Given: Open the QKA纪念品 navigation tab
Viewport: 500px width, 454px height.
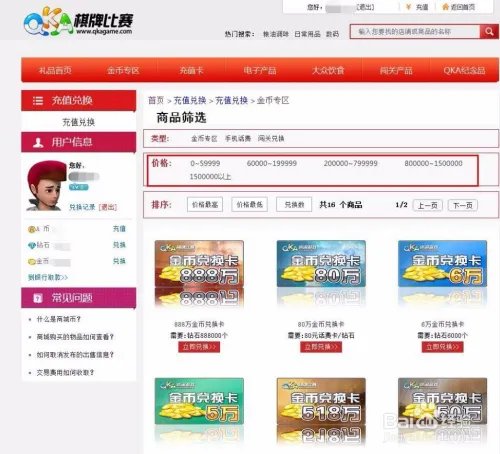Looking at the screenshot, I should [464, 70].
